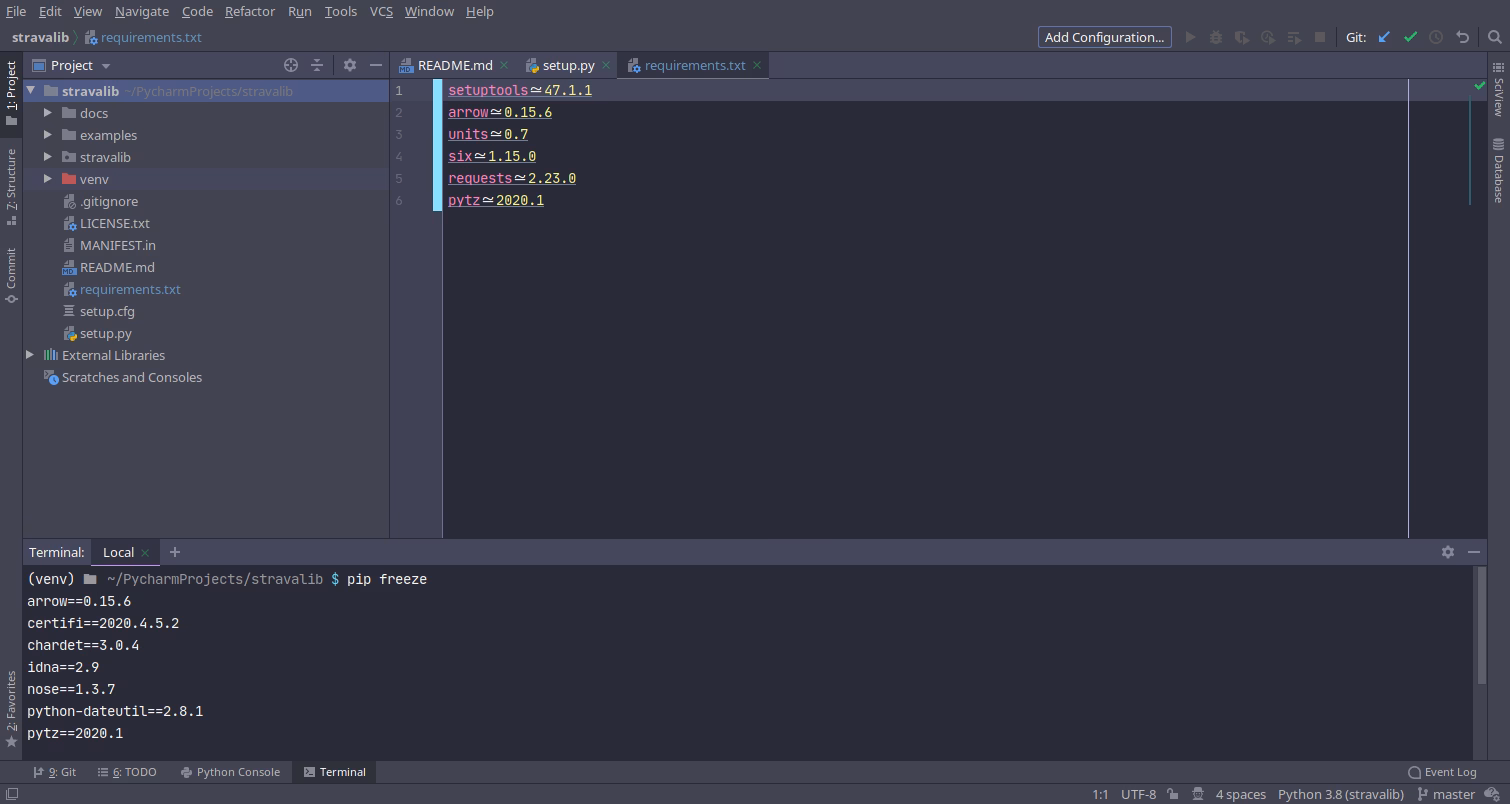The image size is (1510, 804).
Task: Click the Event Log icon in status bar
Action: pyautogui.click(x=1414, y=772)
